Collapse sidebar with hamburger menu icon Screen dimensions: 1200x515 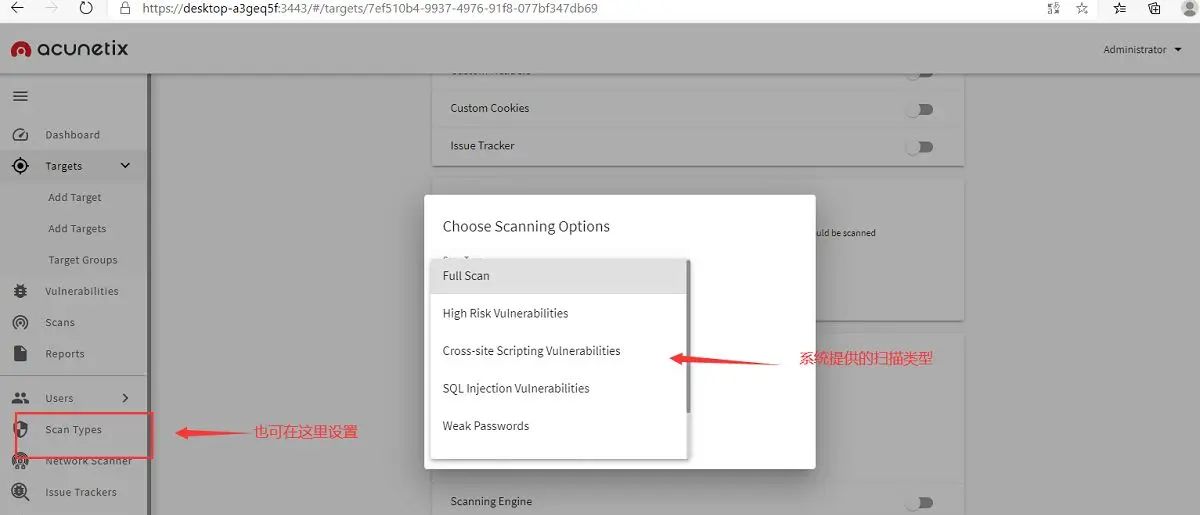click(20, 97)
